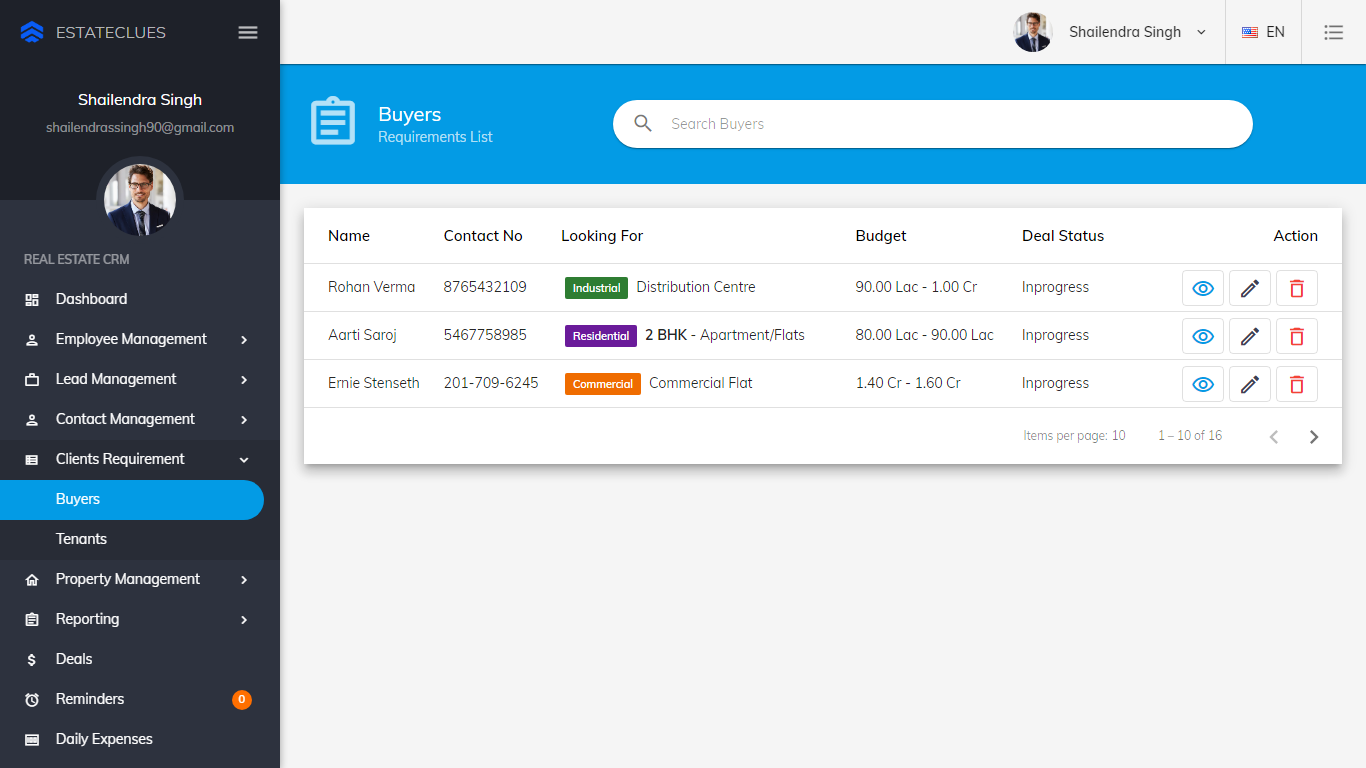Click the search magnifier icon
Viewport: 1366px width, 768px height.
pos(643,124)
